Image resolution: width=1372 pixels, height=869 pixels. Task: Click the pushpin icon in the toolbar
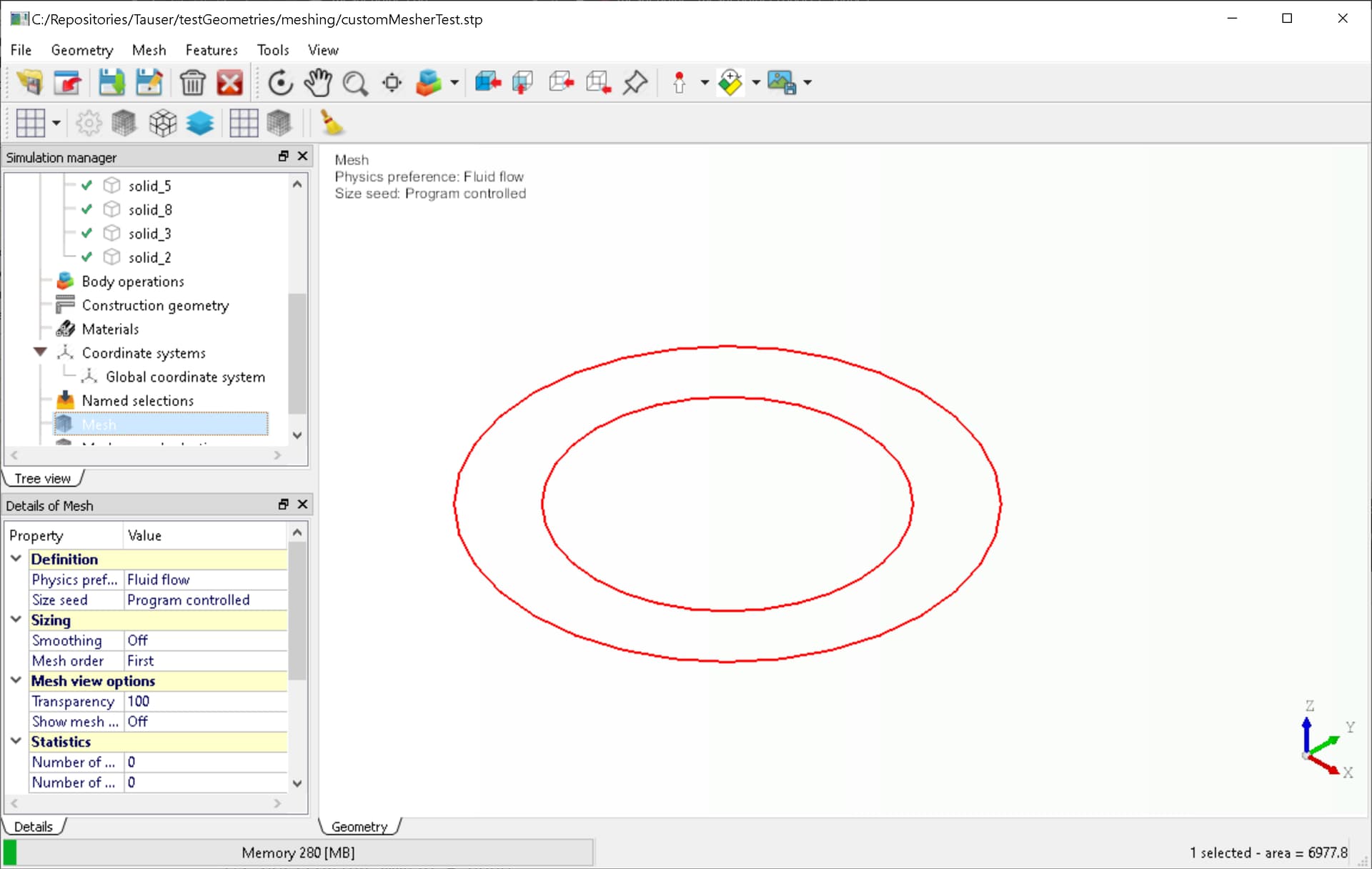click(x=635, y=83)
